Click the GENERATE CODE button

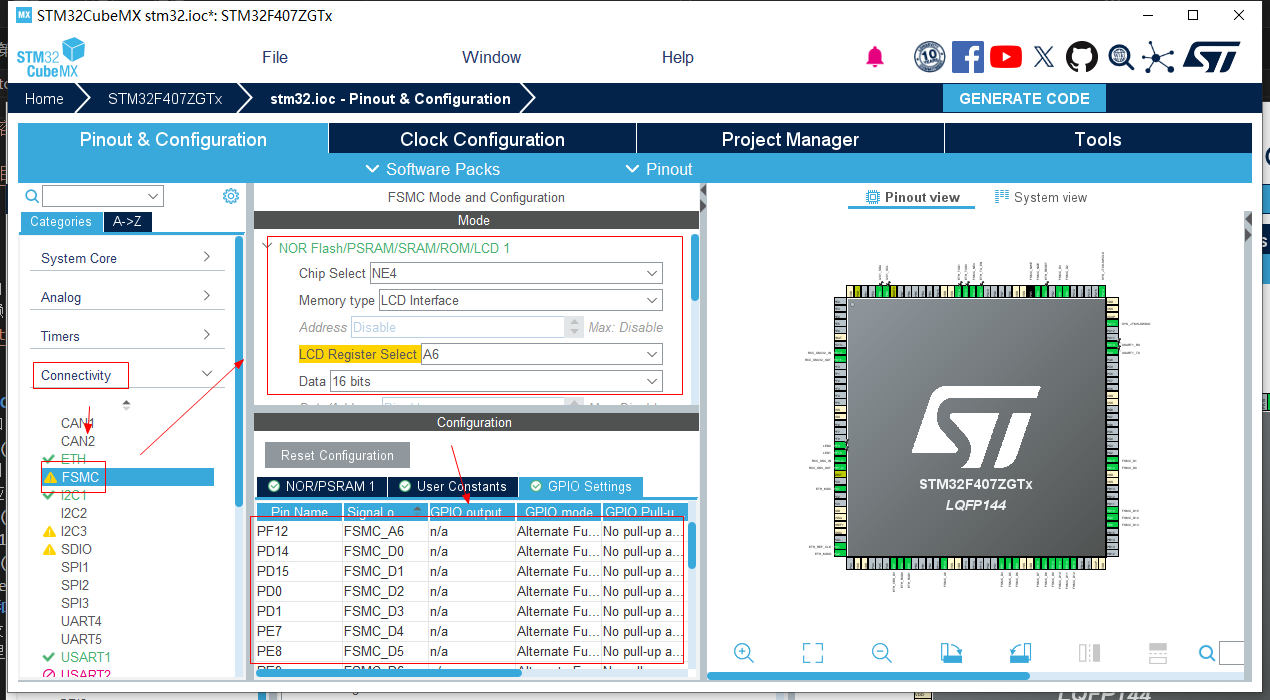(x=1024, y=98)
